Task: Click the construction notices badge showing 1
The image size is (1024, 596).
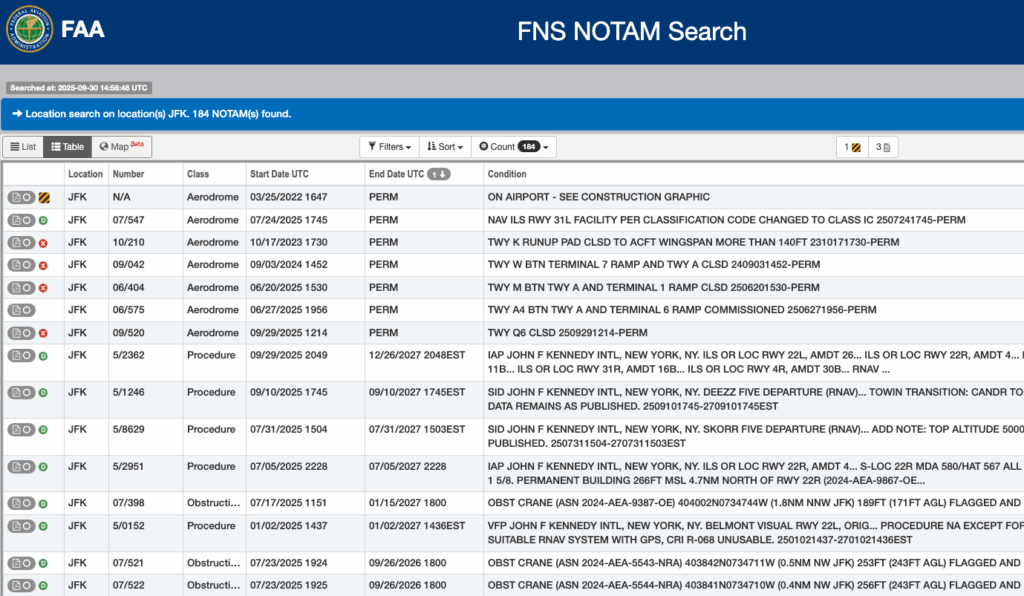Action: [x=853, y=146]
